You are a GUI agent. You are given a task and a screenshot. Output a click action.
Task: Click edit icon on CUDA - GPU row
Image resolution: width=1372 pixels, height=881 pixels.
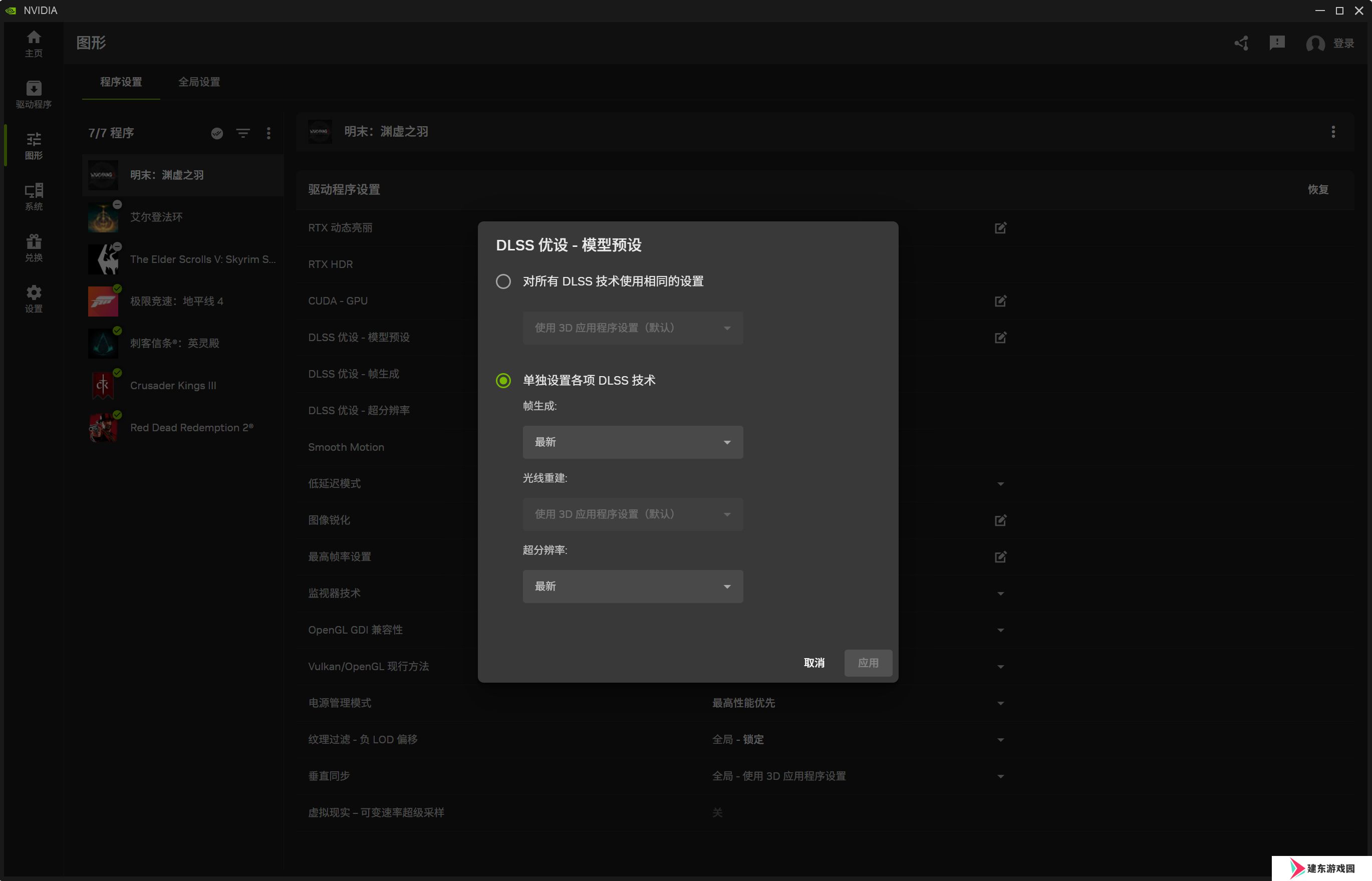(1000, 301)
